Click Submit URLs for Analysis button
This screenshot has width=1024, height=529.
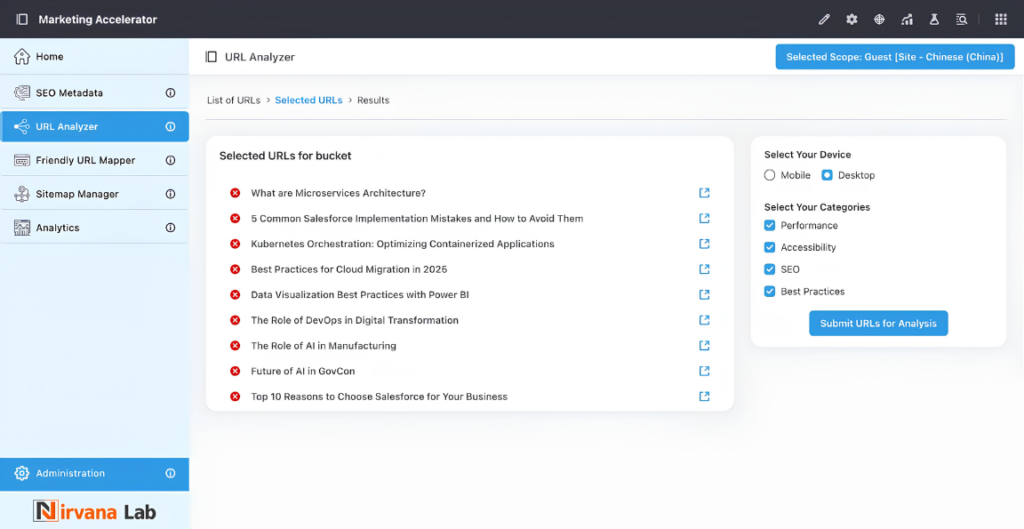(878, 323)
